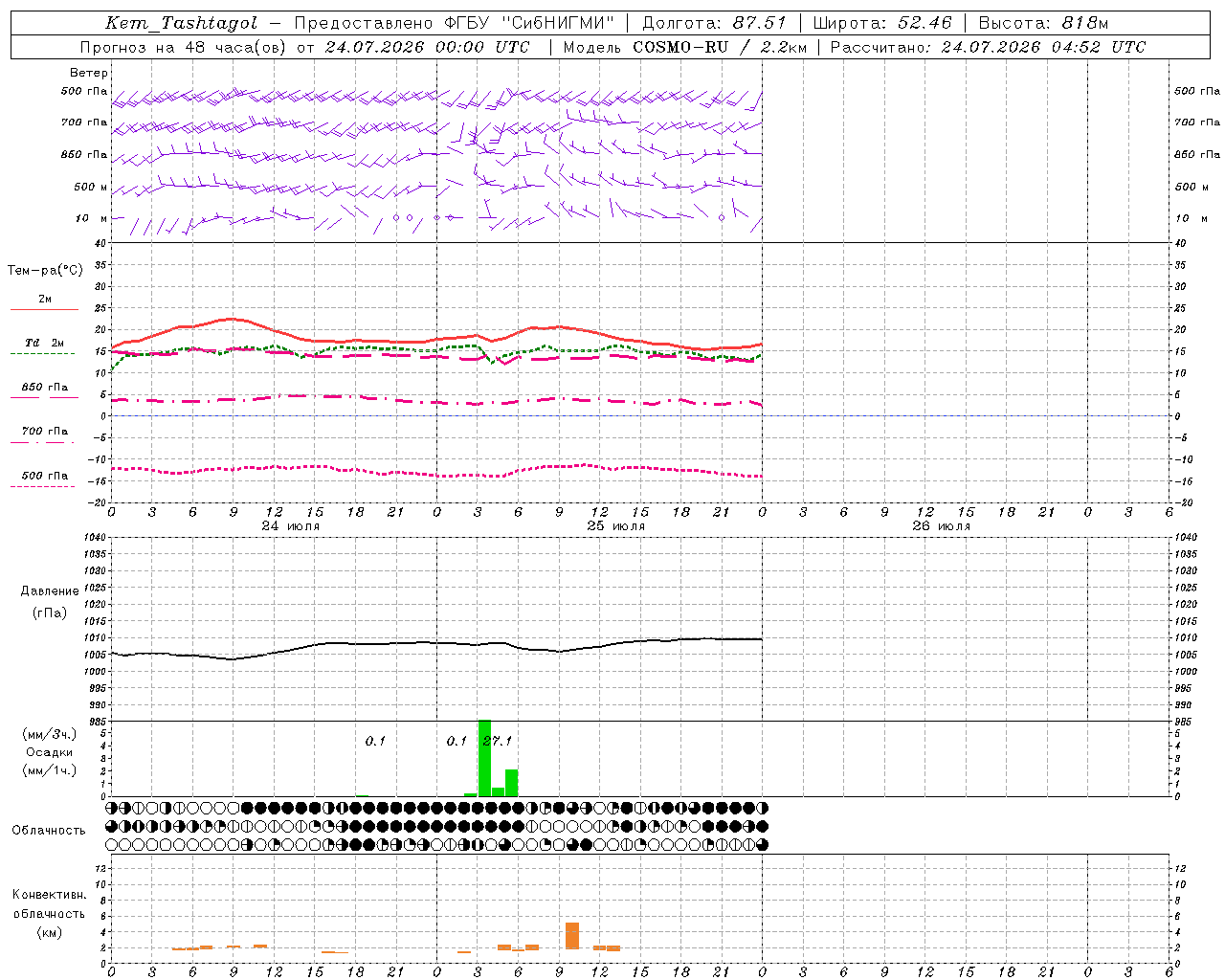The width and height of the screenshot is (1225, 980).
Task: Click the Td 2м dew point legend label
Action: pyautogui.click(x=44, y=343)
